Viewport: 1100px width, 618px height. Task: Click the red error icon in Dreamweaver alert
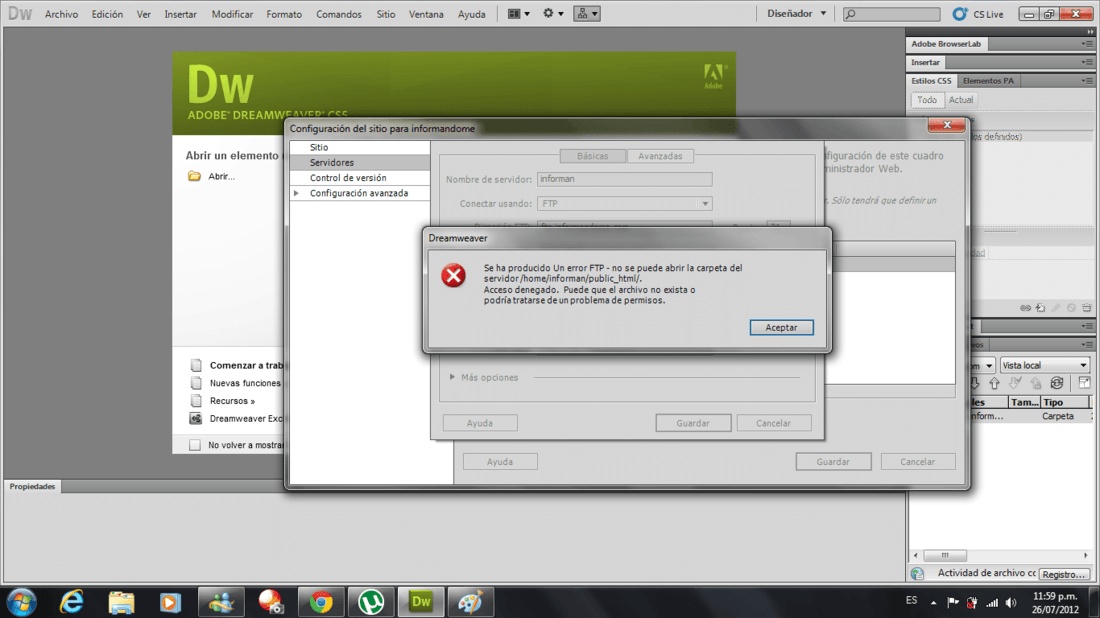click(x=453, y=276)
